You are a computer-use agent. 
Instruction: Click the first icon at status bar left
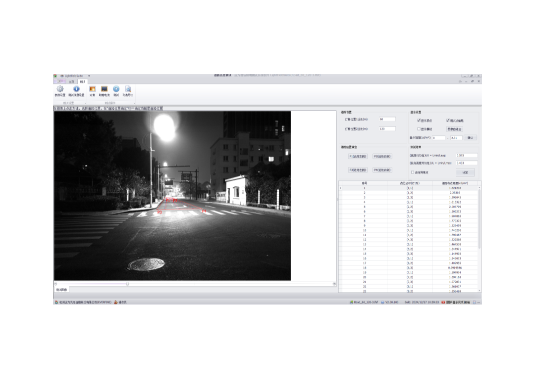coord(56,302)
